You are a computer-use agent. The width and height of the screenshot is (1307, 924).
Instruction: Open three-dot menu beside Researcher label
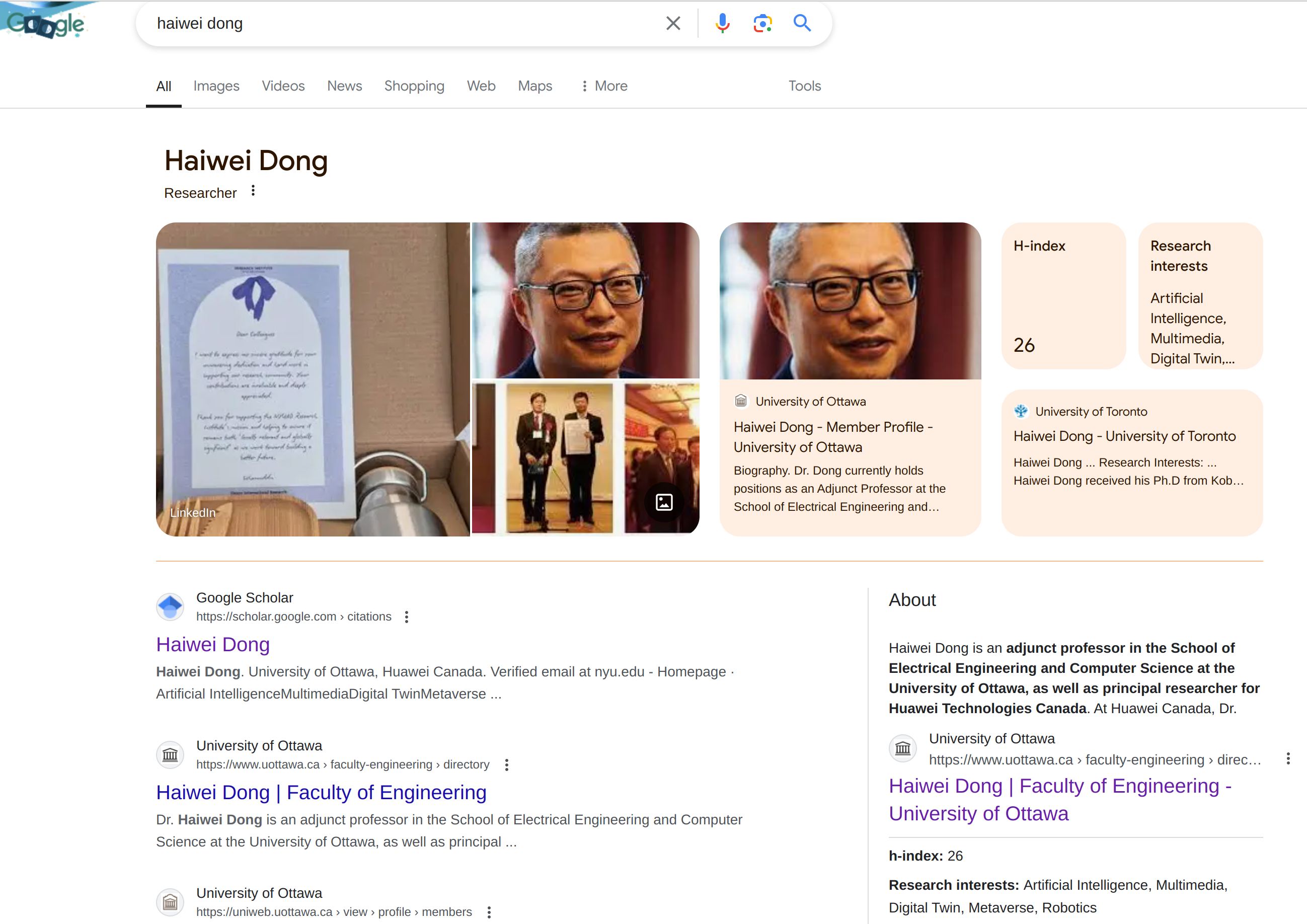[x=253, y=191]
